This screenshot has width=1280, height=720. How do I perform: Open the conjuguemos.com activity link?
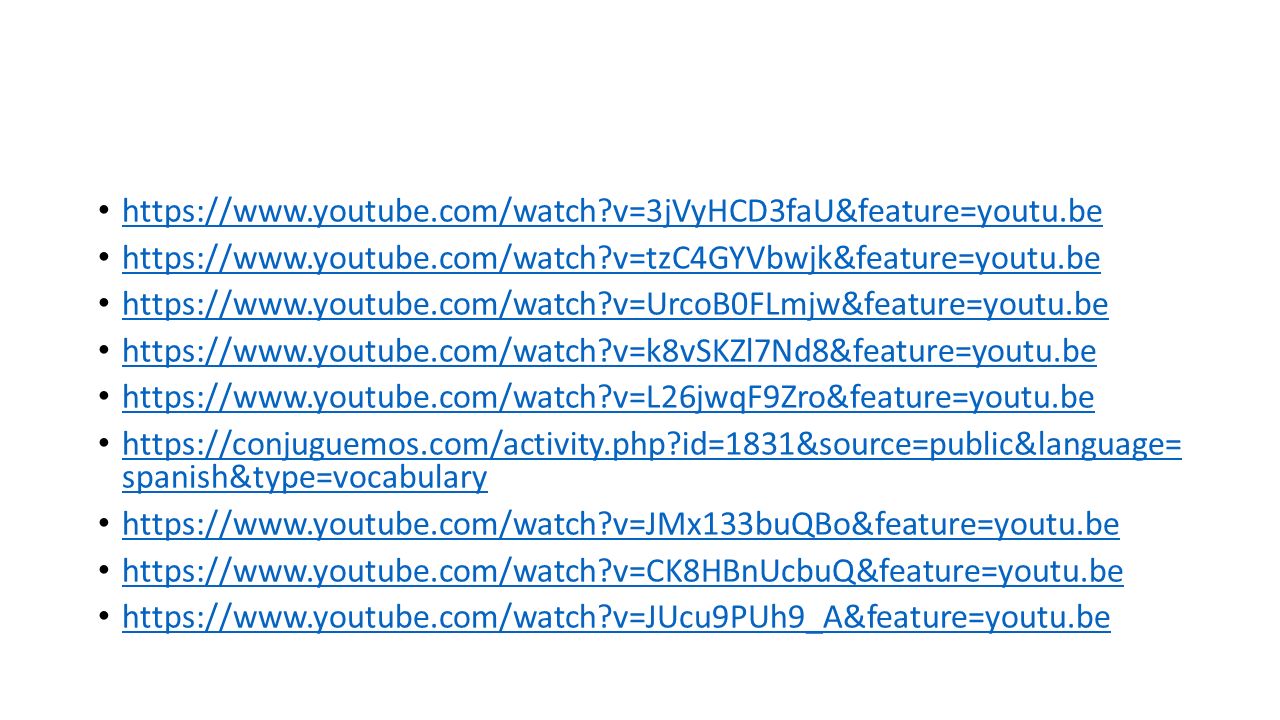pyautogui.click(x=652, y=461)
